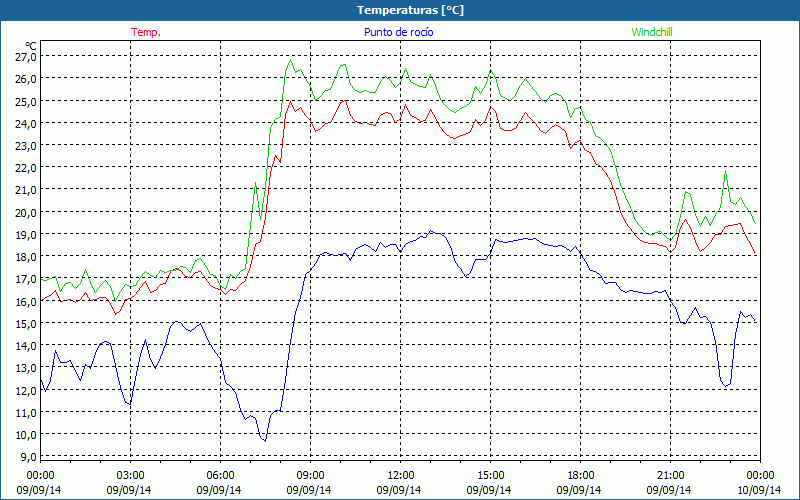Click the 23,0 y-axis value

coord(26,146)
